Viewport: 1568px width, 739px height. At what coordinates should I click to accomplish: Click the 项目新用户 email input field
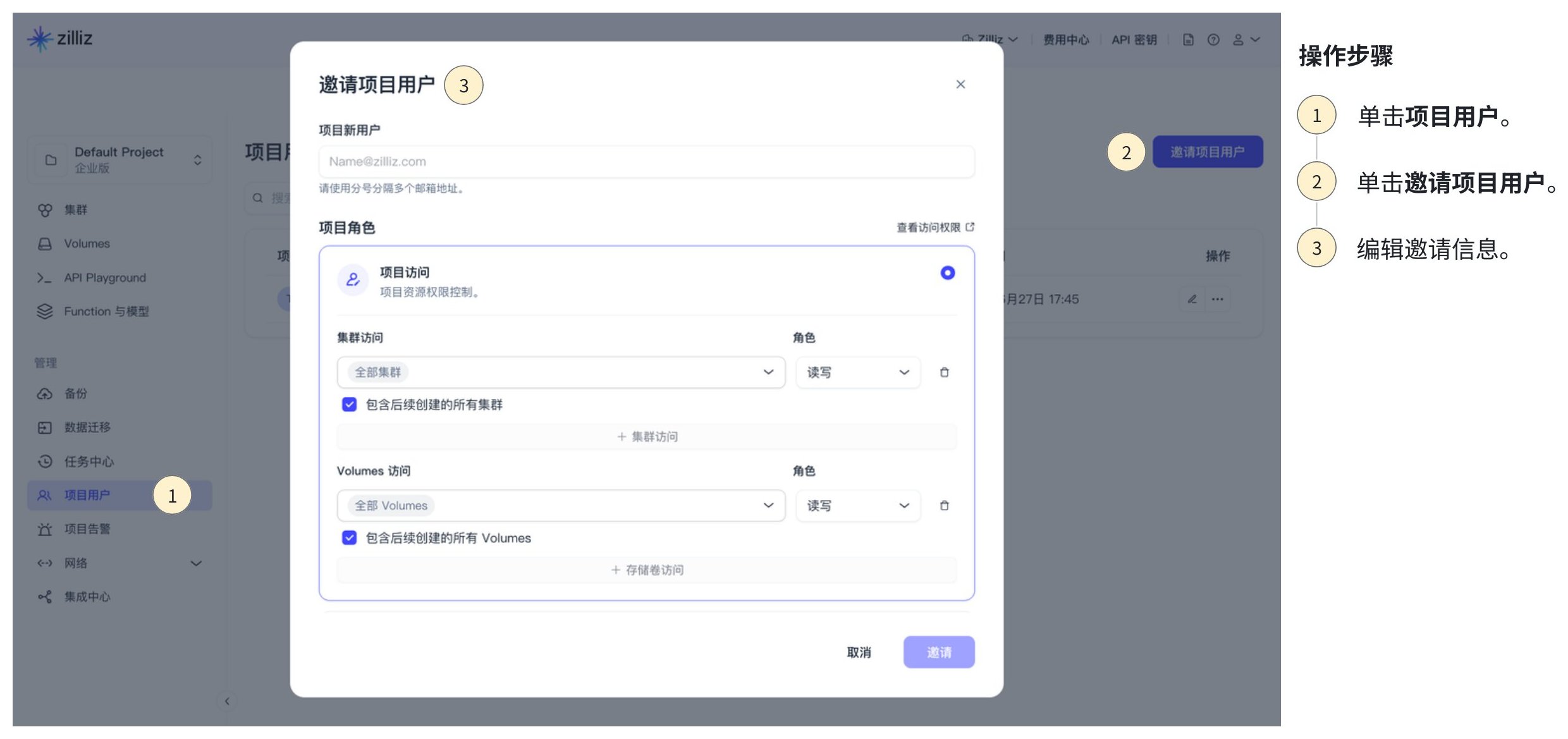(x=646, y=161)
